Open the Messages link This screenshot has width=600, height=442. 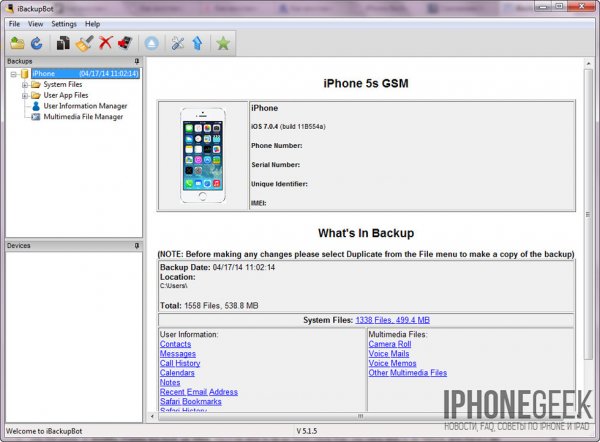[x=178, y=354]
